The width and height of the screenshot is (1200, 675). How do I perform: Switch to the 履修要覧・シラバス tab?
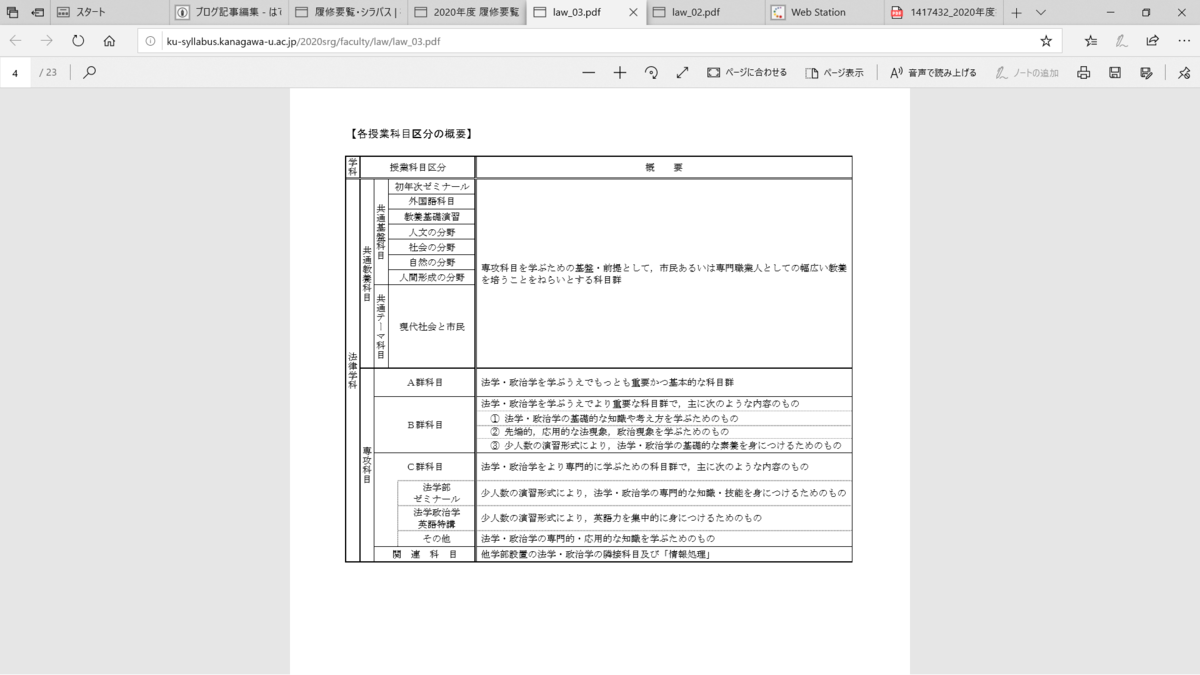(x=346, y=12)
